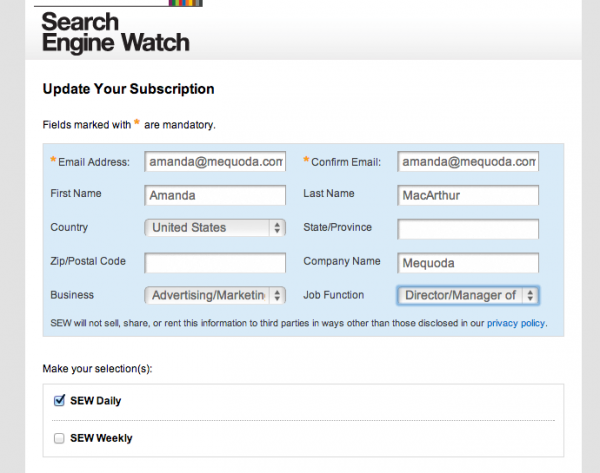Uncheck the SEW Daily checkbox

tap(59, 400)
